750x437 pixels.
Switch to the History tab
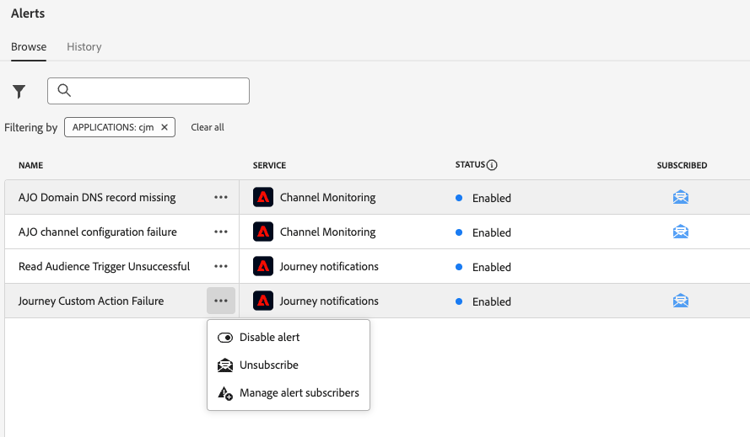84,47
